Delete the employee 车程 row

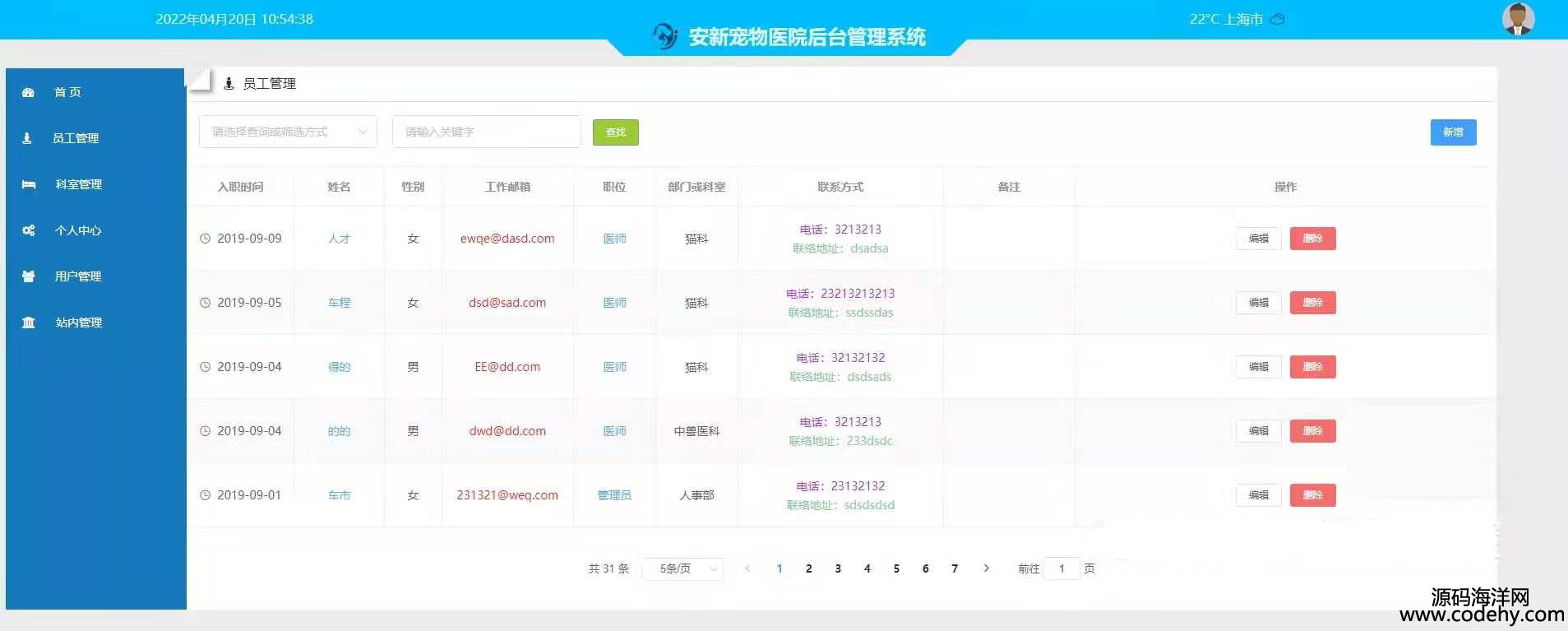(x=1312, y=303)
